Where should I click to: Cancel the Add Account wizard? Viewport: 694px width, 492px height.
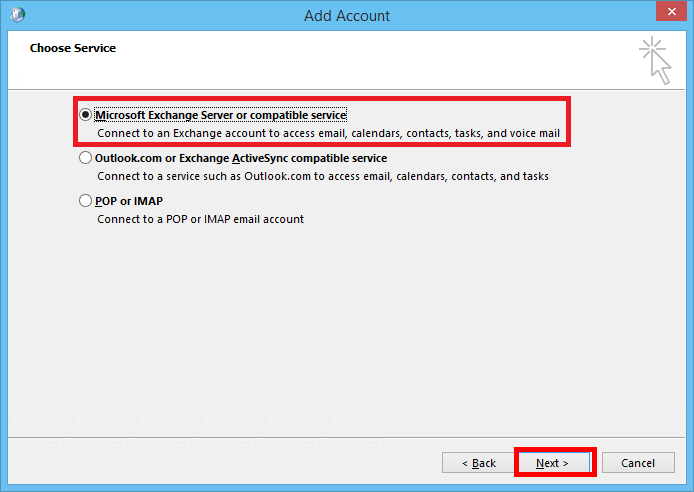click(x=638, y=463)
